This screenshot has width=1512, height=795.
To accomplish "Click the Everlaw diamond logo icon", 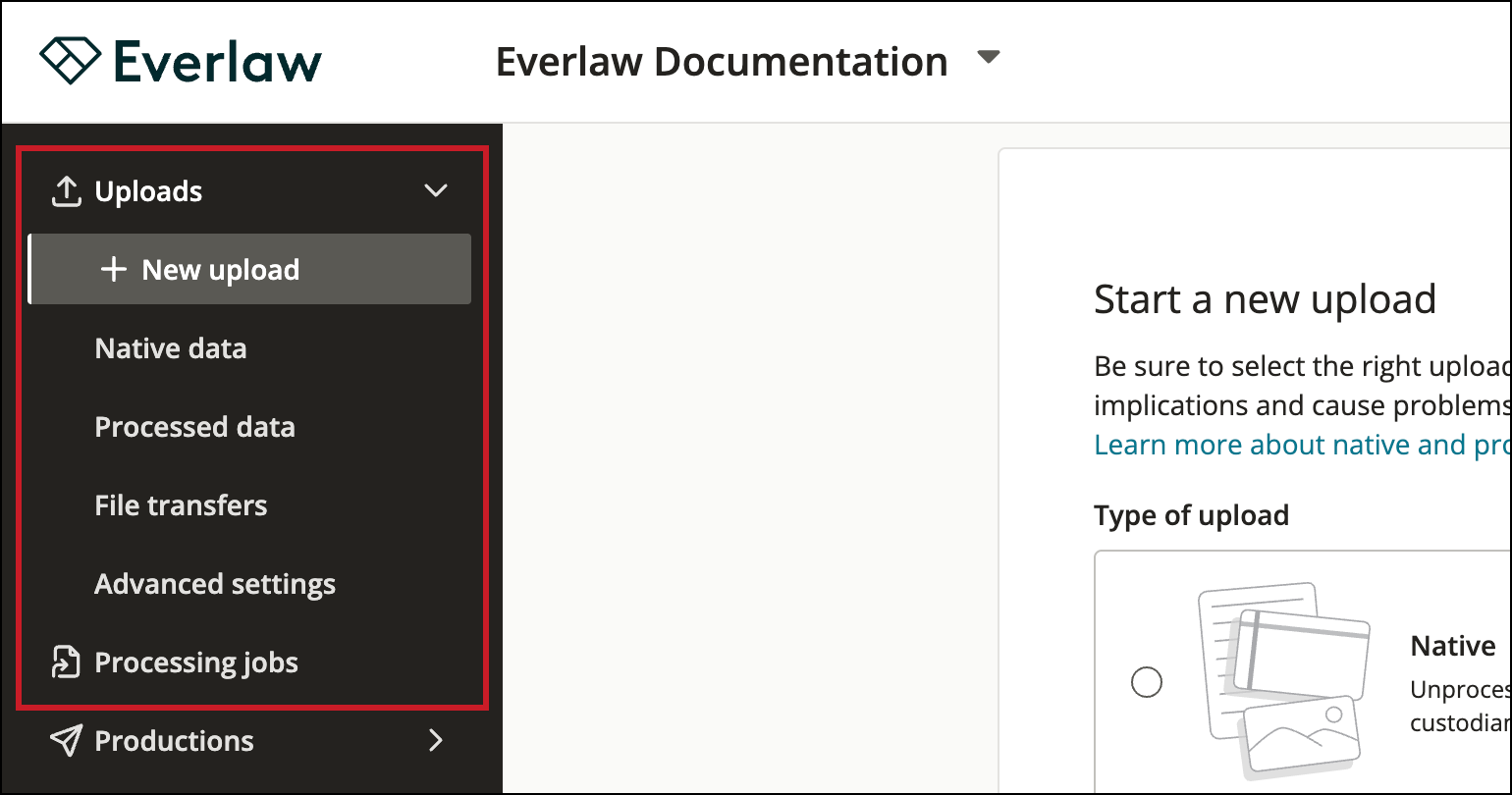I will 70,61.
